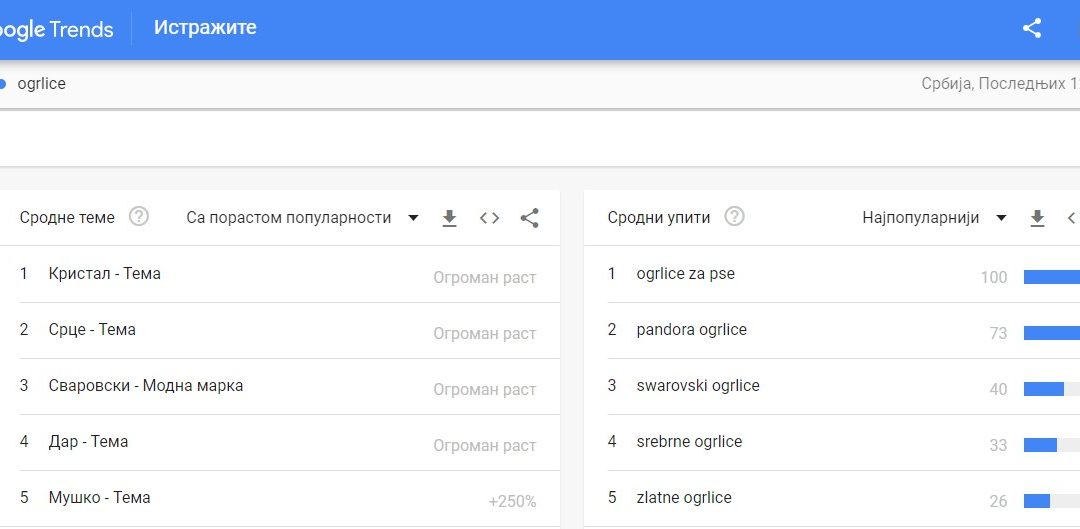Select Сваровски - Модна марка topic
This screenshot has height=529, width=1080.
coord(145,386)
